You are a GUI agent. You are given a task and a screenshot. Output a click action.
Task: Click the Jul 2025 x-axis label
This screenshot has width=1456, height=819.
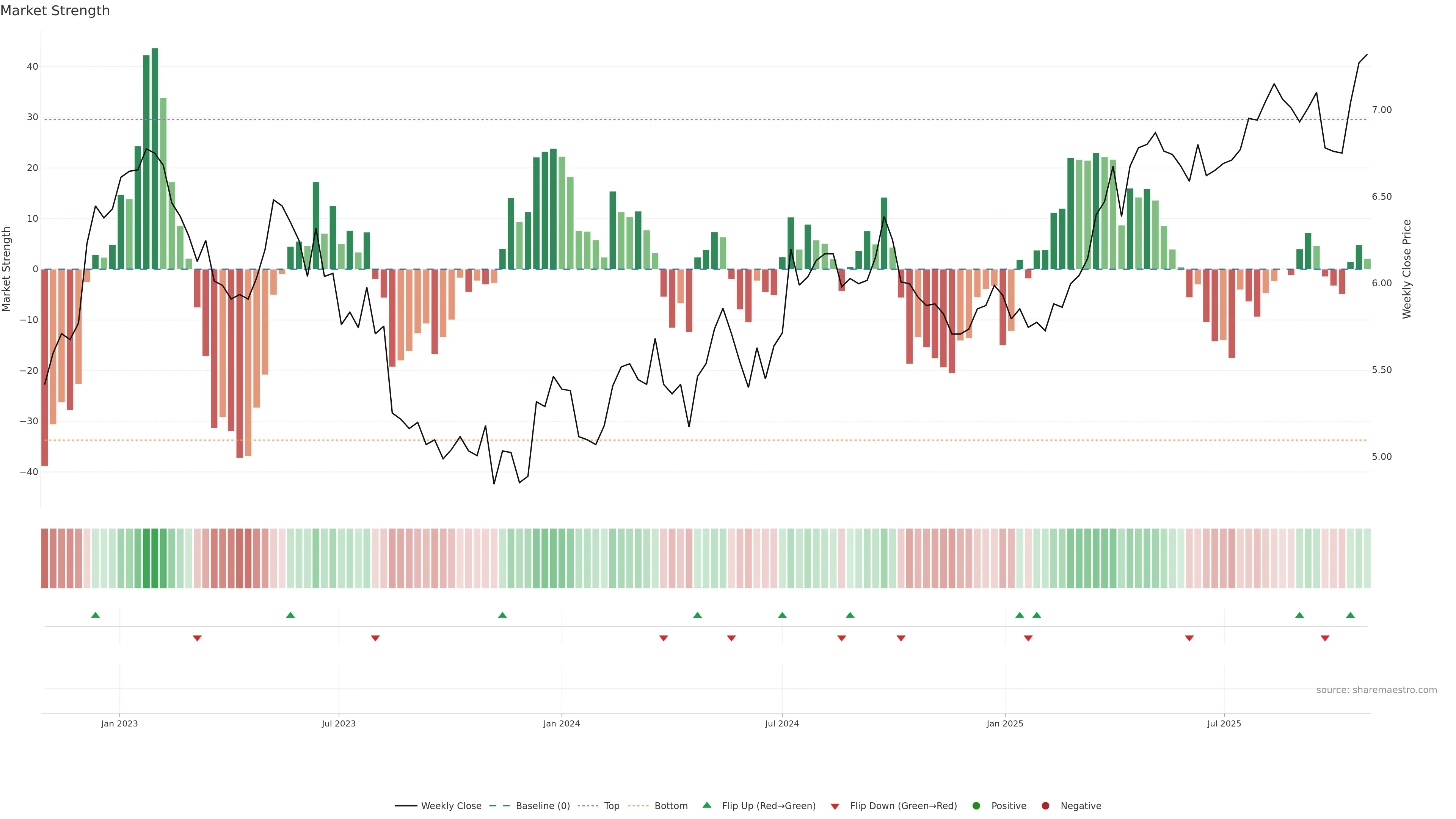pos(1224,723)
